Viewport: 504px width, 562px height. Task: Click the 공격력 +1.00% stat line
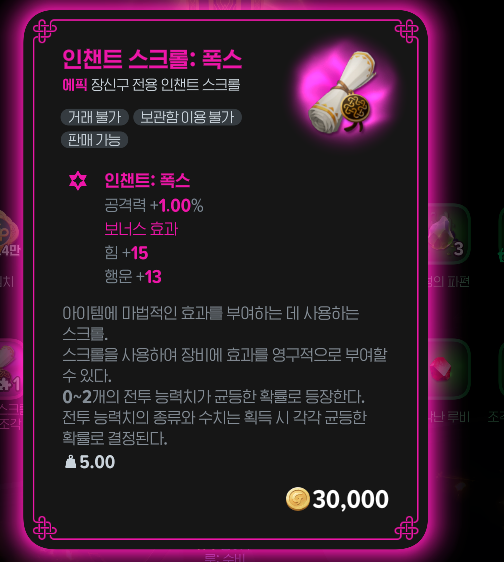(x=154, y=205)
